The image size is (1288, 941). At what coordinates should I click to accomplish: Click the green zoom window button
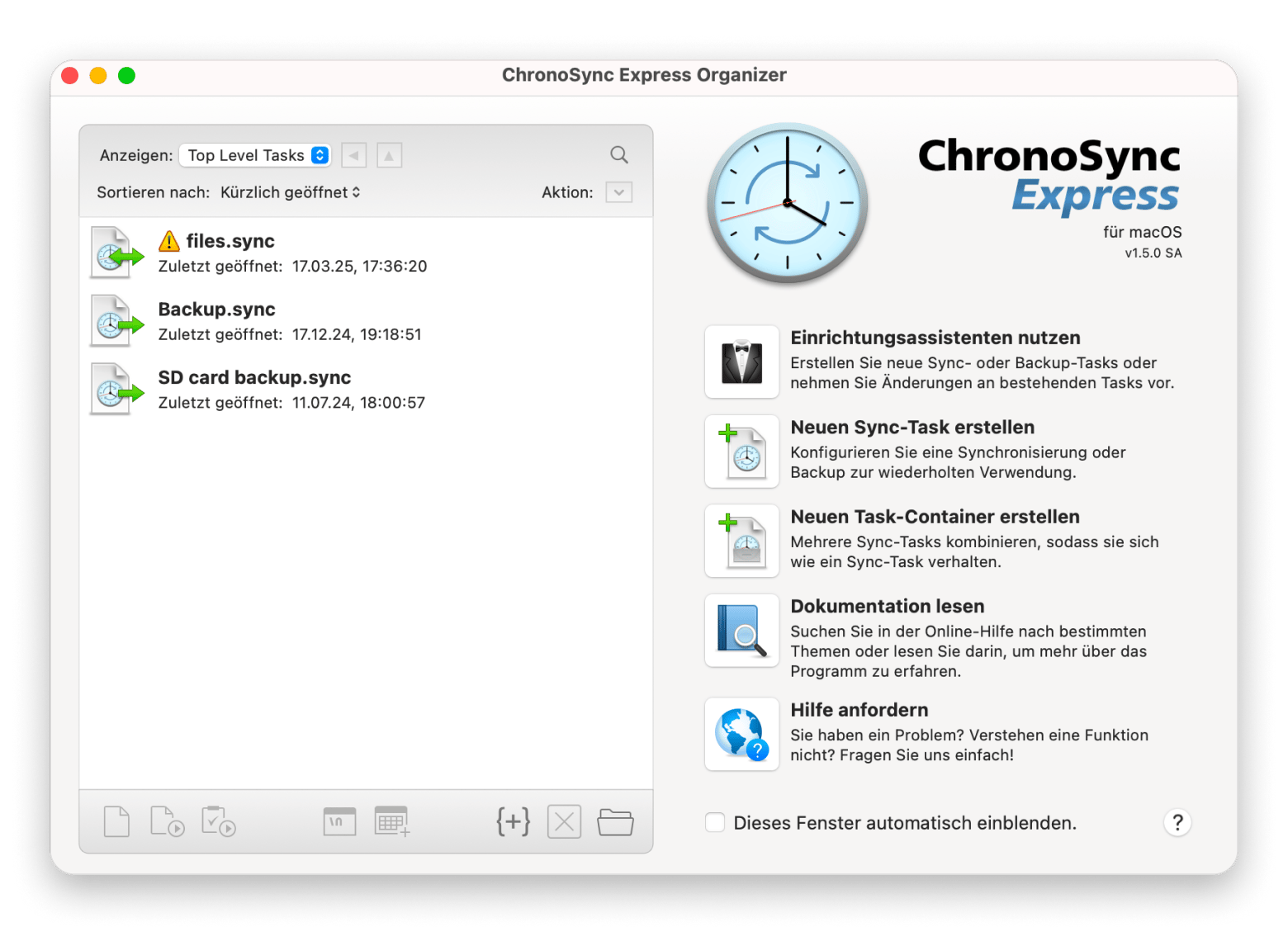[126, 76]
